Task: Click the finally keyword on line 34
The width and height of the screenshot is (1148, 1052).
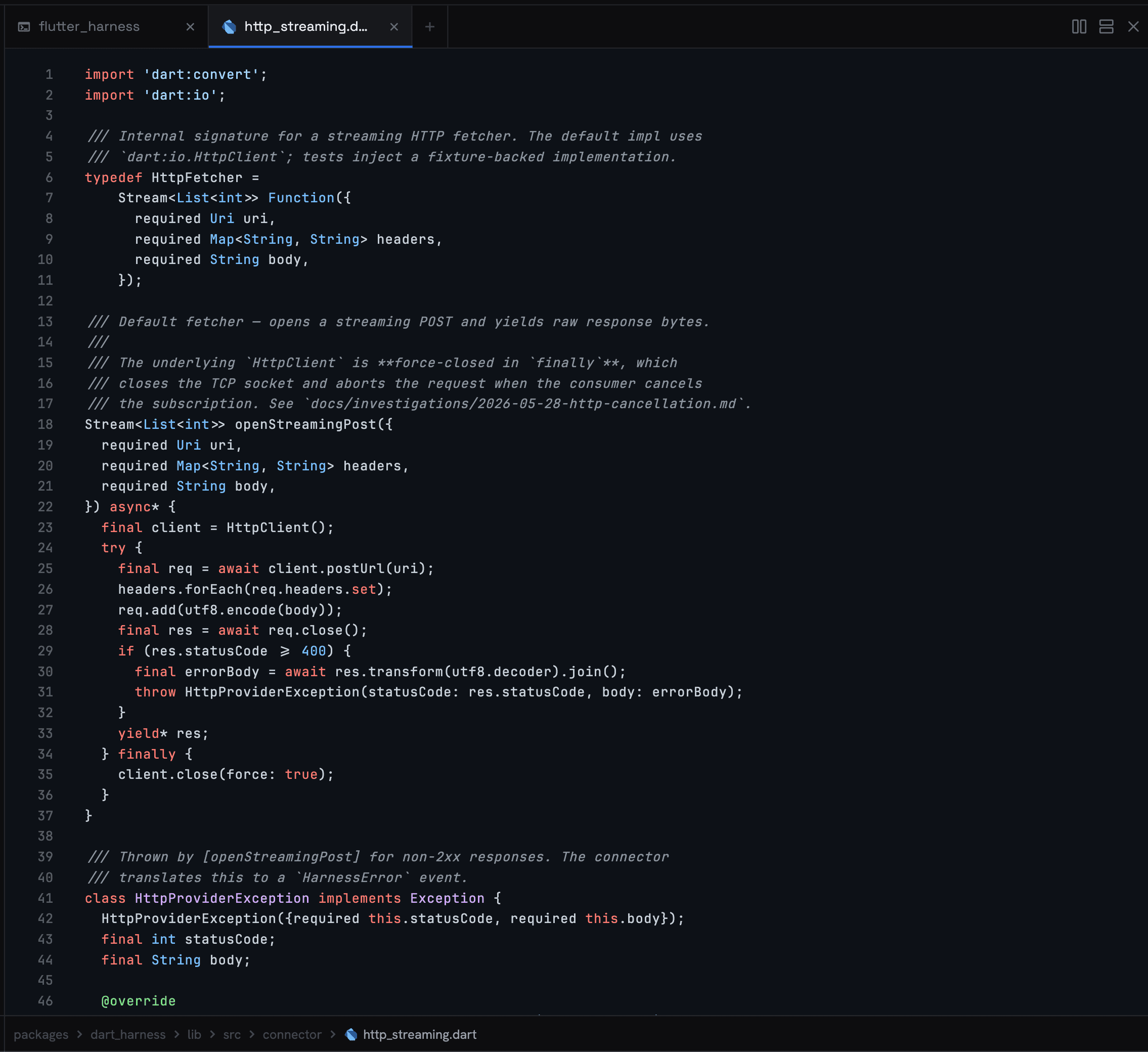Action: click(x=147, y=754)
